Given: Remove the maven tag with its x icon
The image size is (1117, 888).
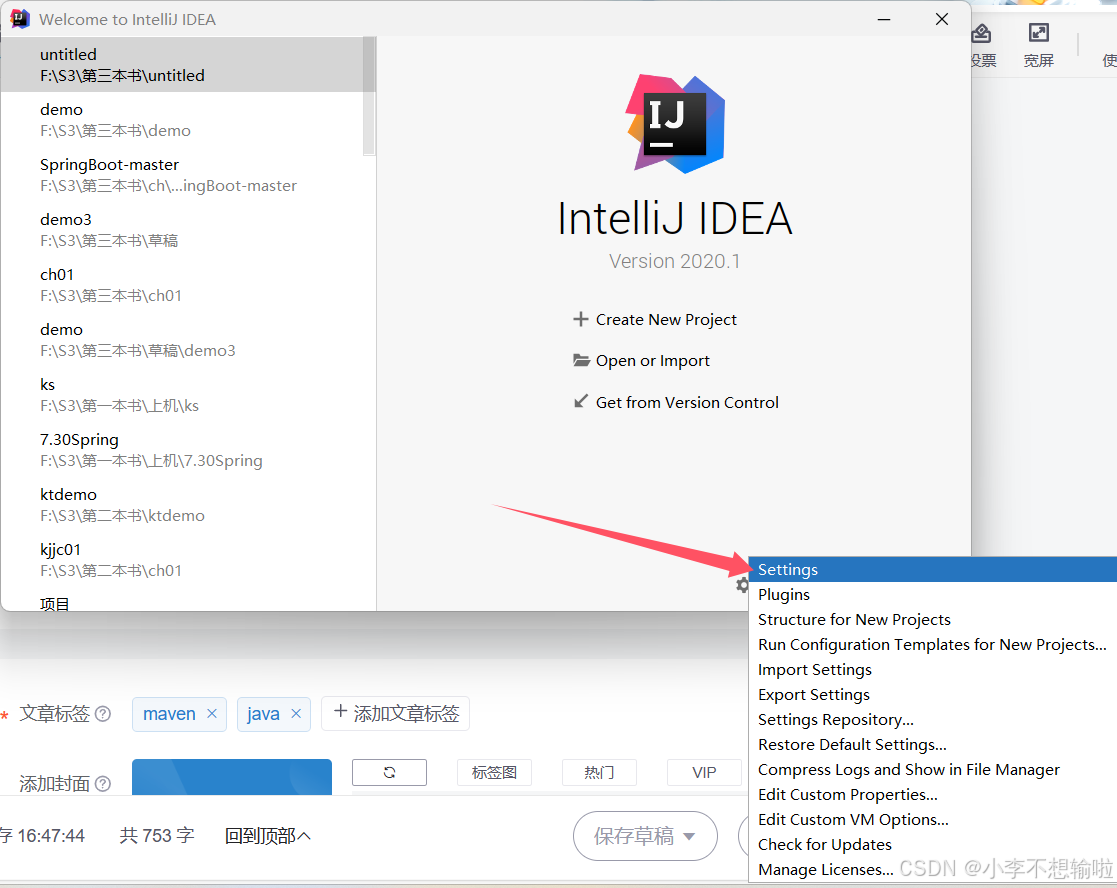Looking at the screenshot, I should click(x=212, y=714).
